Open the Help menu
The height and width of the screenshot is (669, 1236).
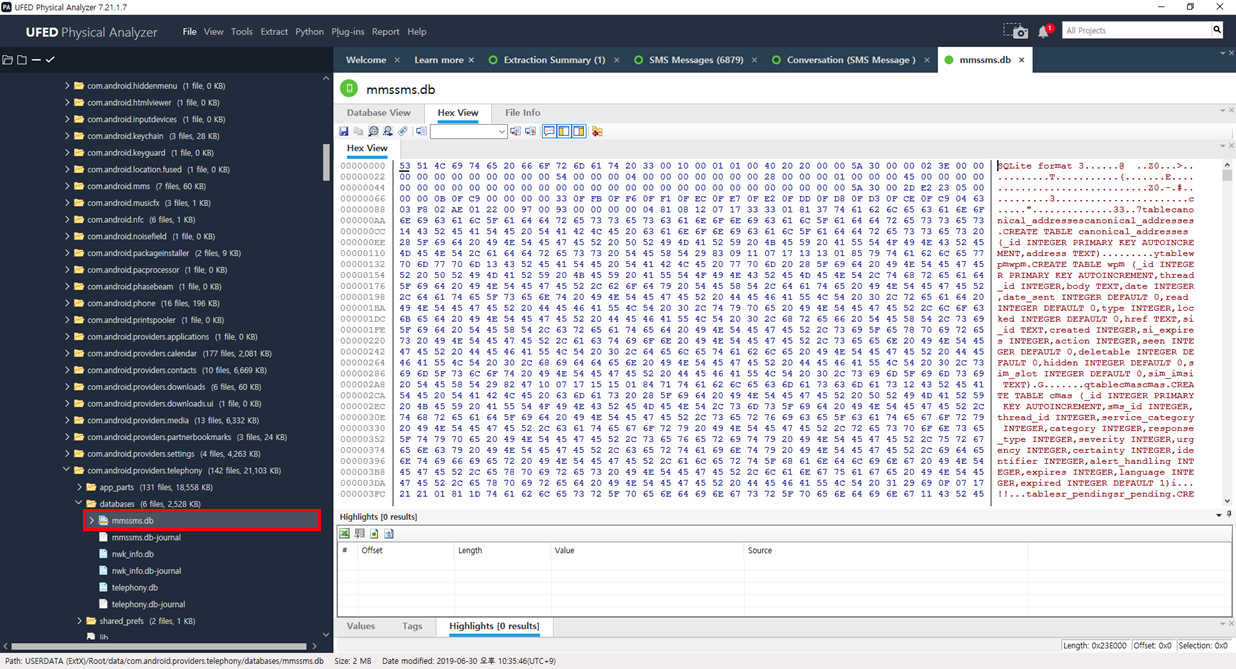pos(417,32)
